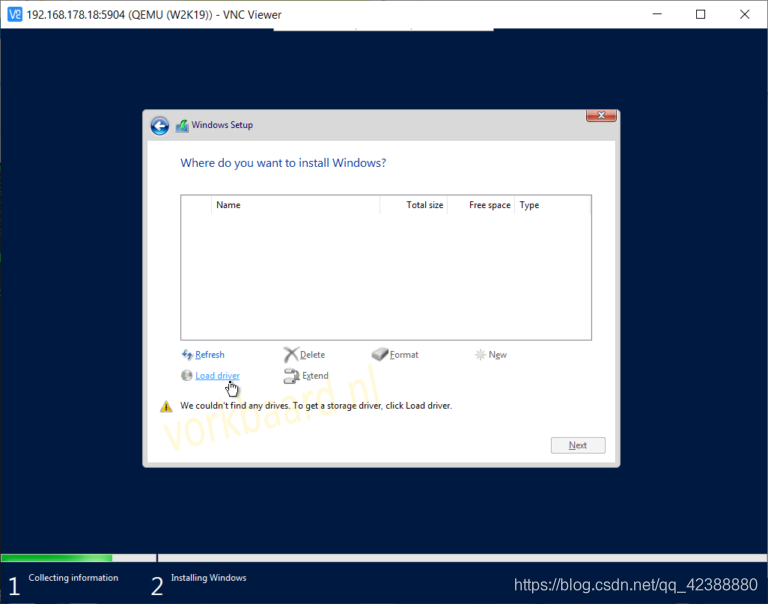768x604 pixels.
Task: Close the VNC Viewer window
Action: pos(744,14)
